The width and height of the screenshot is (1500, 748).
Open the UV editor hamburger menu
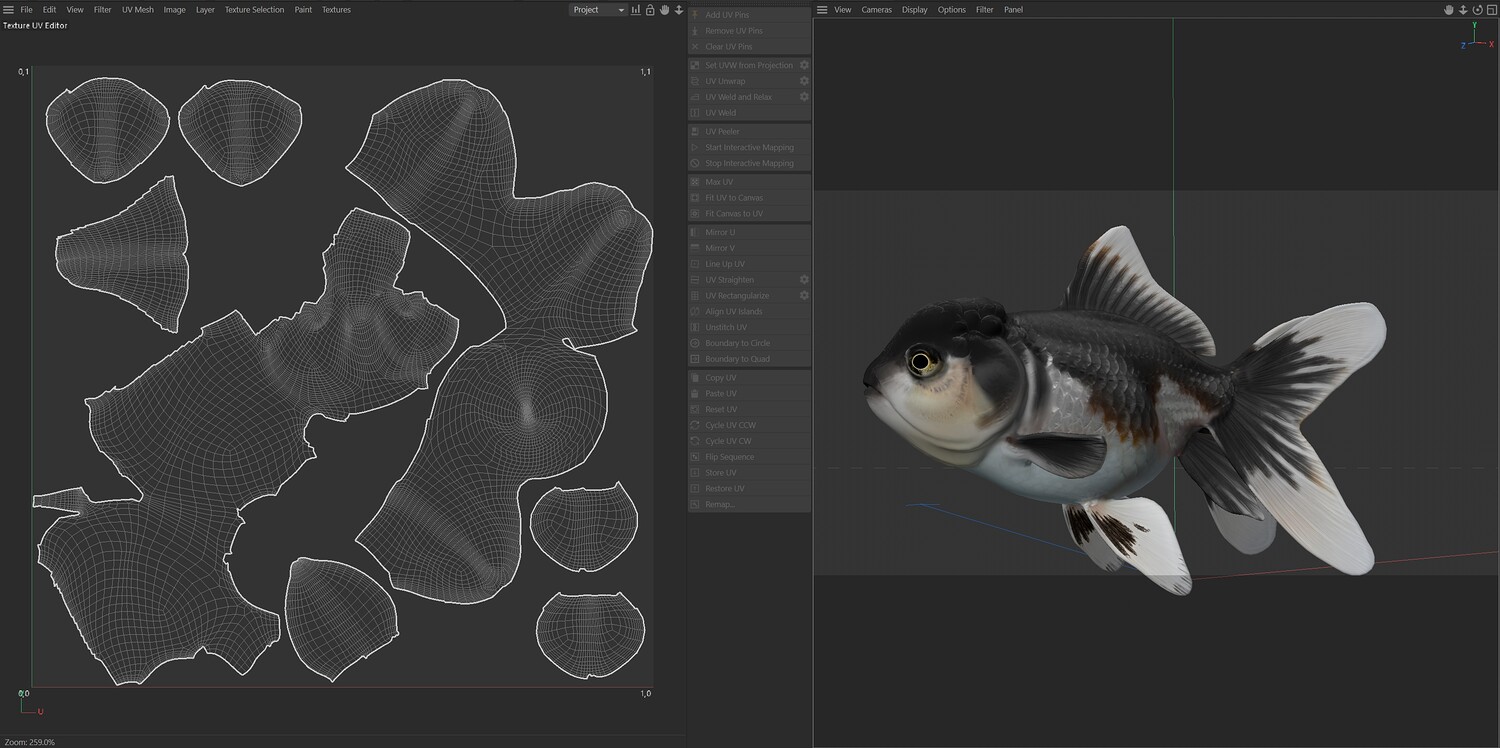pos(8,10)
